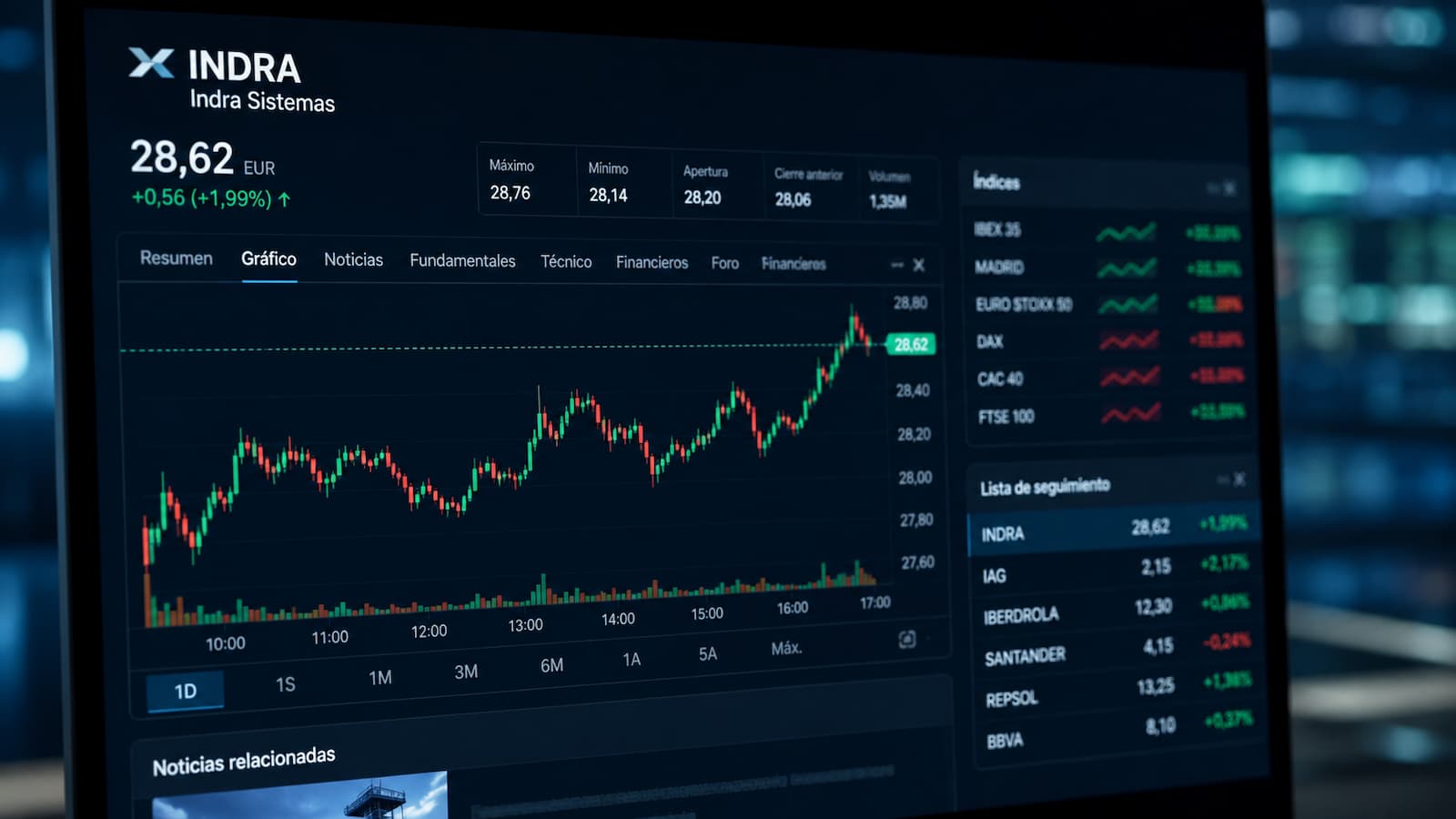The height and width of the screenshot is (819, 1456).
Task: Click the green 28,62 price label on axis
Action: pyautogui.click(x=911, y=344)
